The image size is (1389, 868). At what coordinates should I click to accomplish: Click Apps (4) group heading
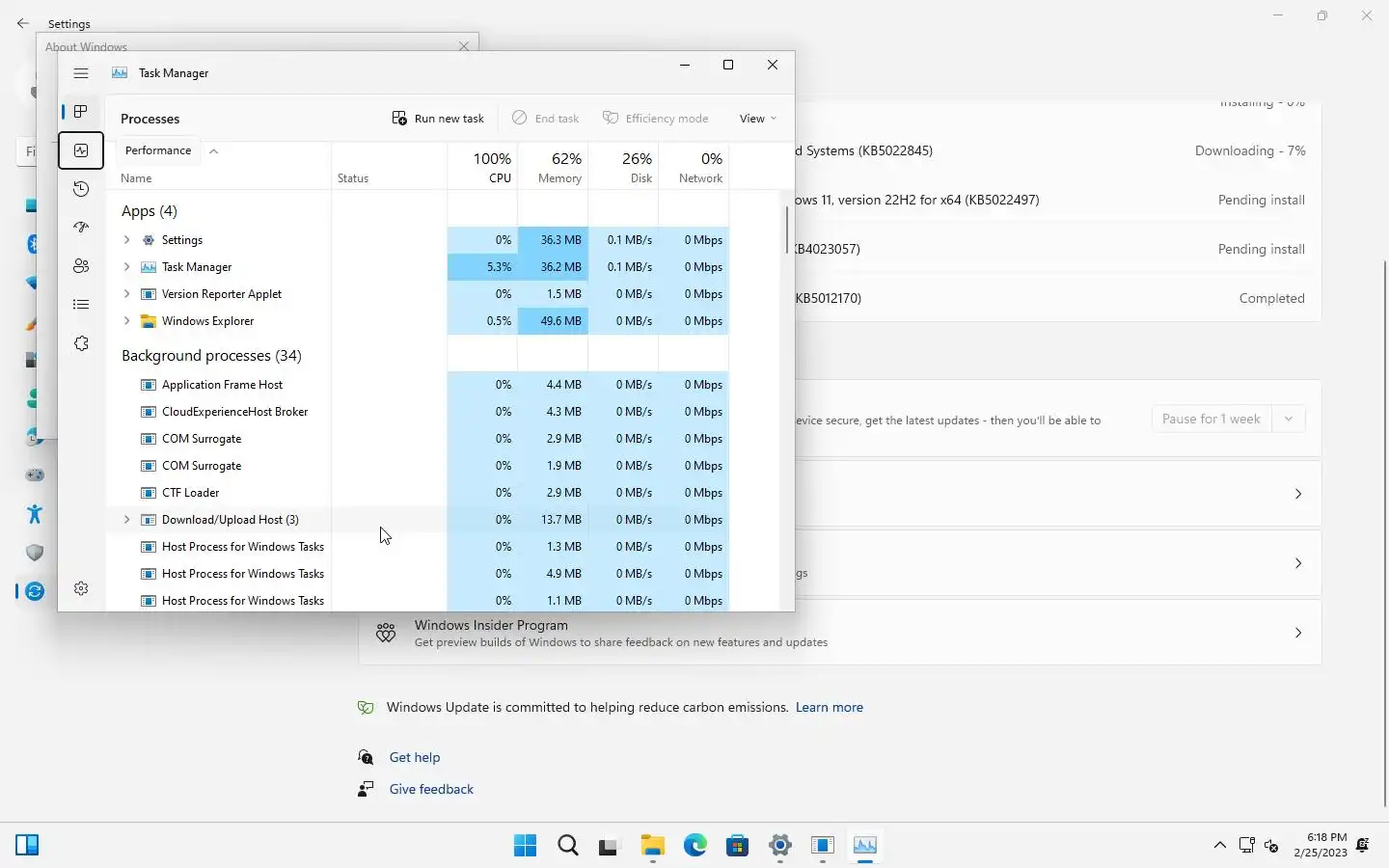[x=149, y=211]
